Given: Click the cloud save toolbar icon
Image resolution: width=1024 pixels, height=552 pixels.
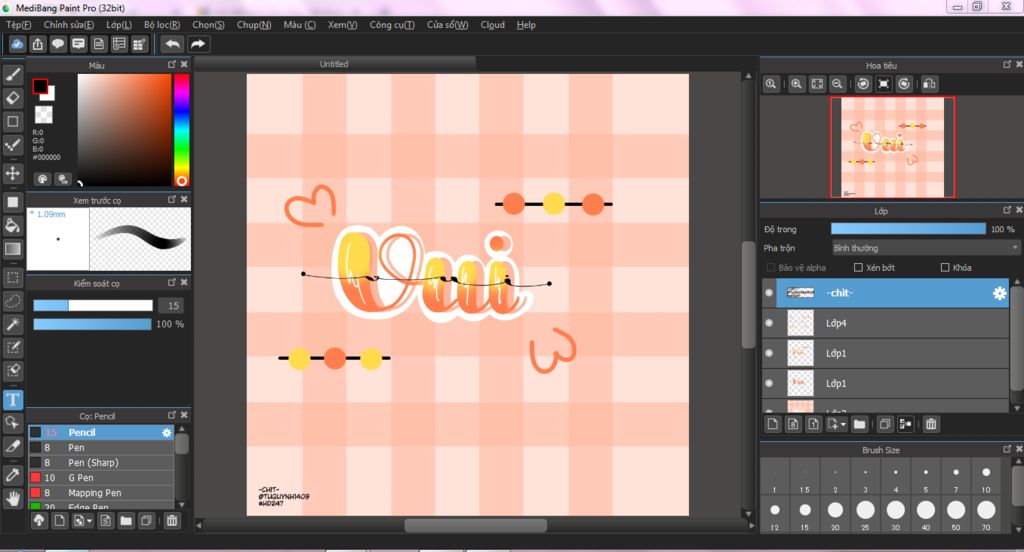Looking at the screenshot, I should tap(17, 44).
